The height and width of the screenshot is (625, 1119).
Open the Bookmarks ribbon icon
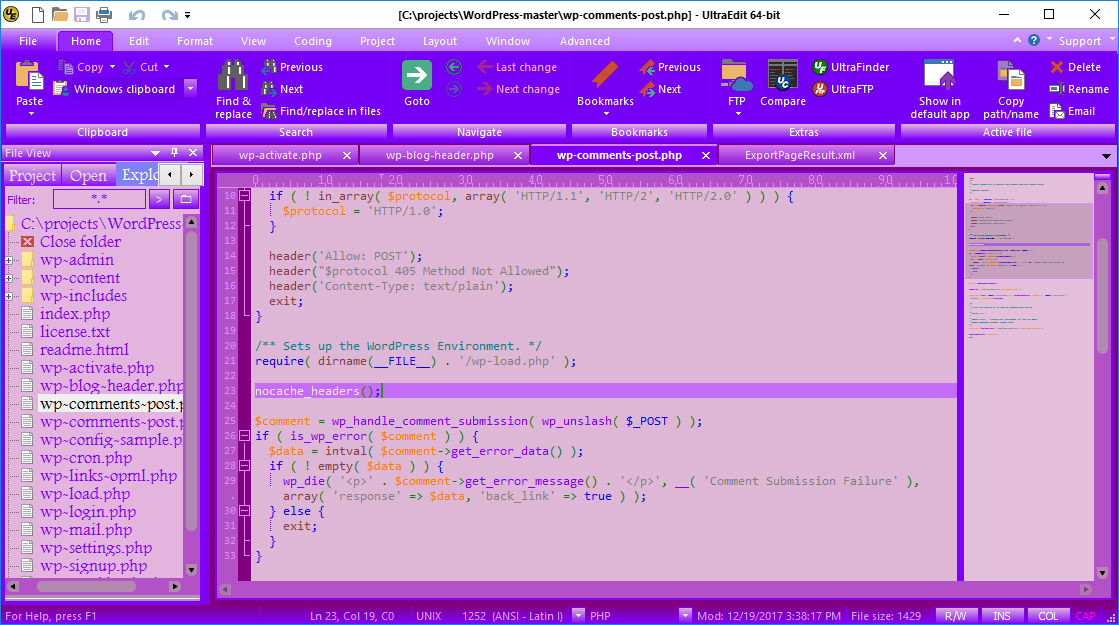coord(605,76)
